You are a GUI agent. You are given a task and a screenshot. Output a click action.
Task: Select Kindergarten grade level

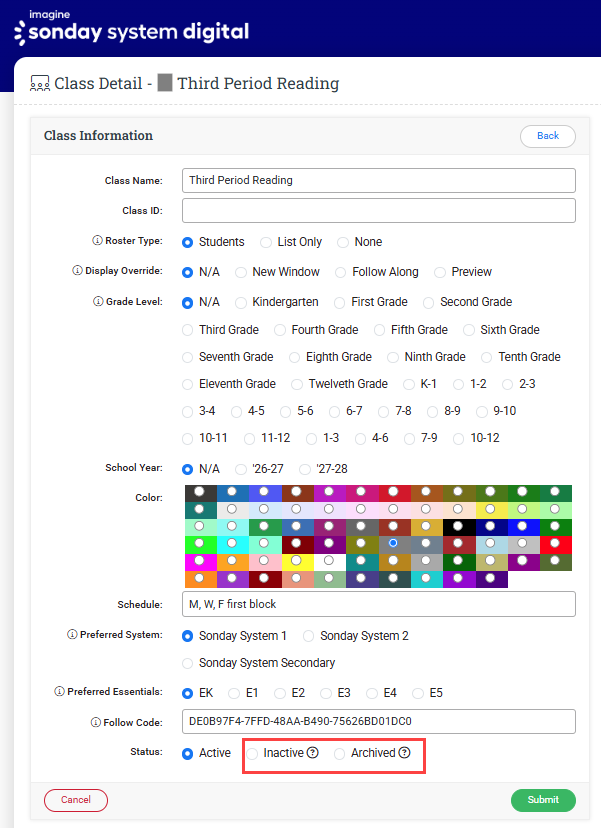pos(240,303)
